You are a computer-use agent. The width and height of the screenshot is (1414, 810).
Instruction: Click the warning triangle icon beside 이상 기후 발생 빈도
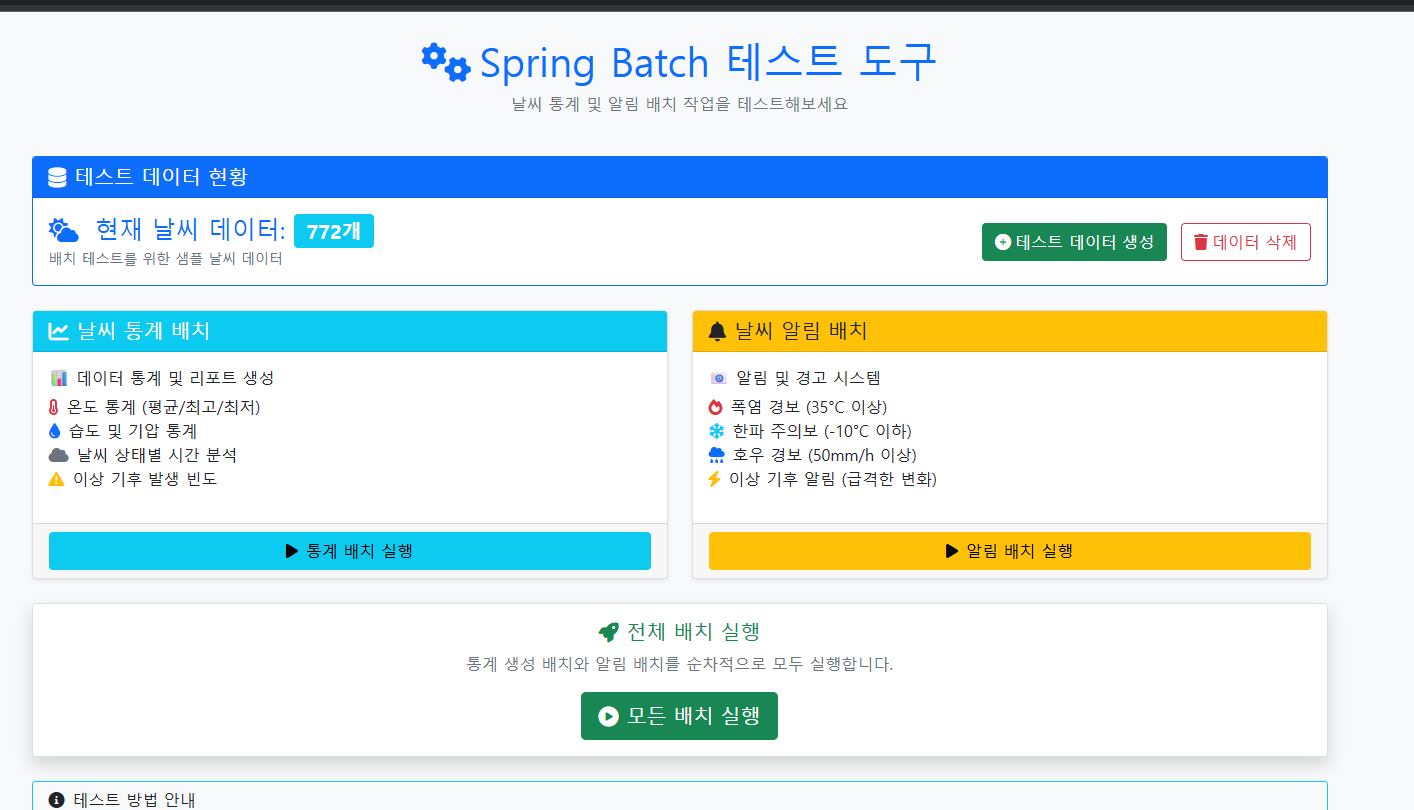coord(56,479)
